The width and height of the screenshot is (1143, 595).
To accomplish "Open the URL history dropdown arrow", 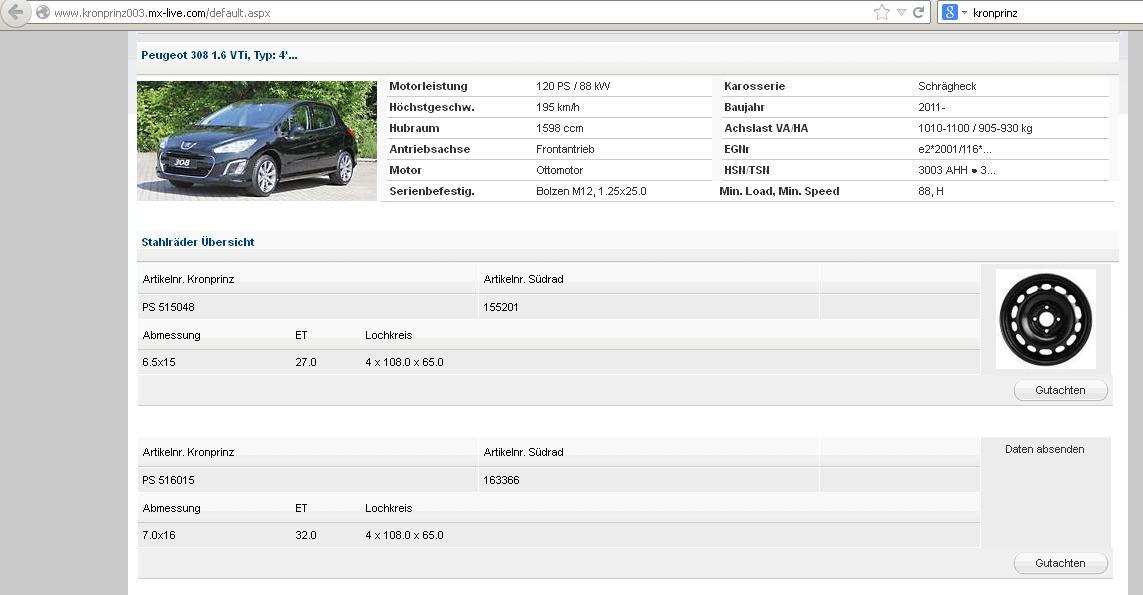I will [901, 13].
